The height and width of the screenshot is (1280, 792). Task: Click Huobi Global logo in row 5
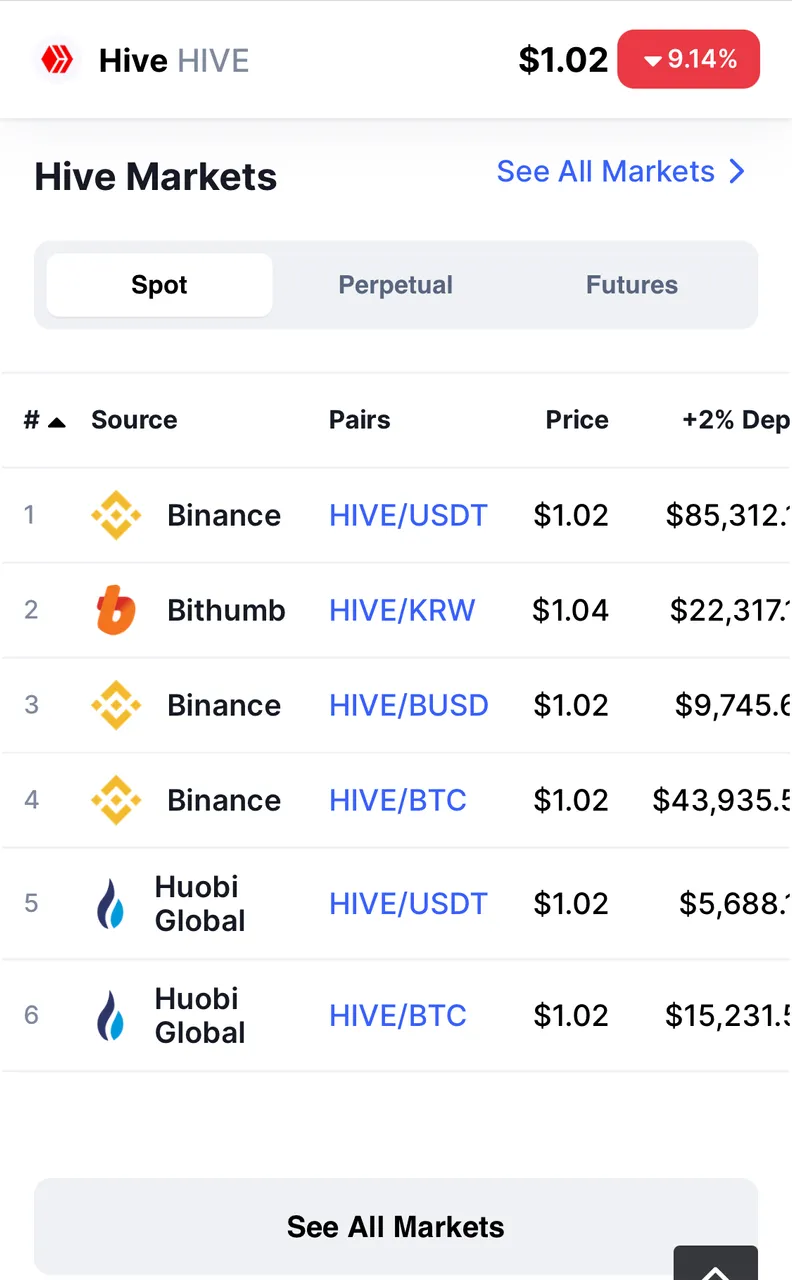click(x=111, y=904)
